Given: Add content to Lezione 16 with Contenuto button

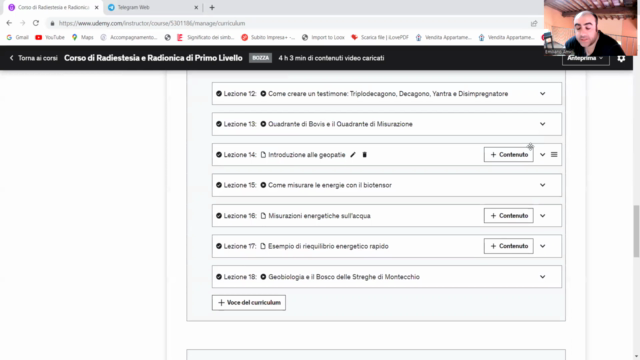Looking at the screenshot, I should tap(509, 216).
